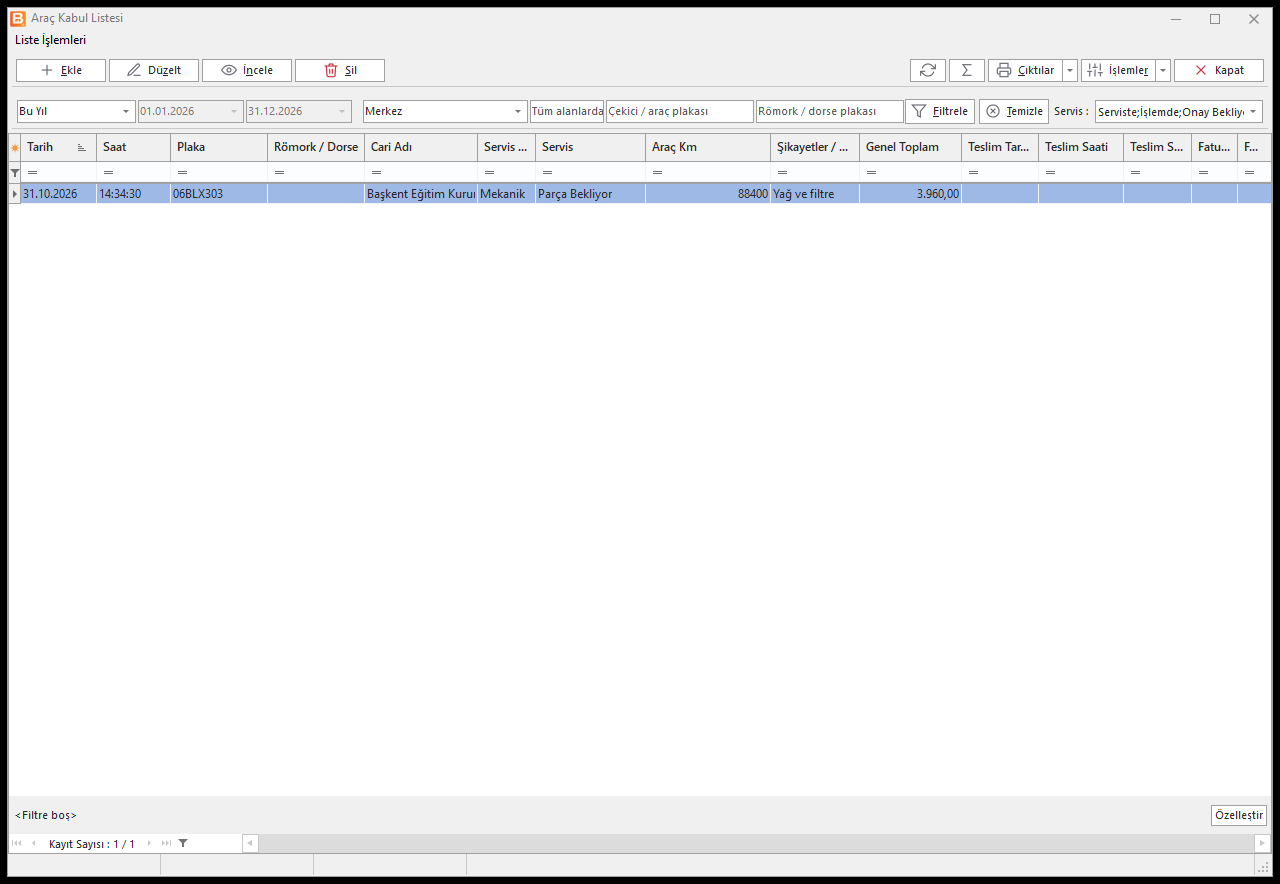The image size is (1280, 884).
Task: Click the Römork / dorse plakası field
Action: [830, 111]
